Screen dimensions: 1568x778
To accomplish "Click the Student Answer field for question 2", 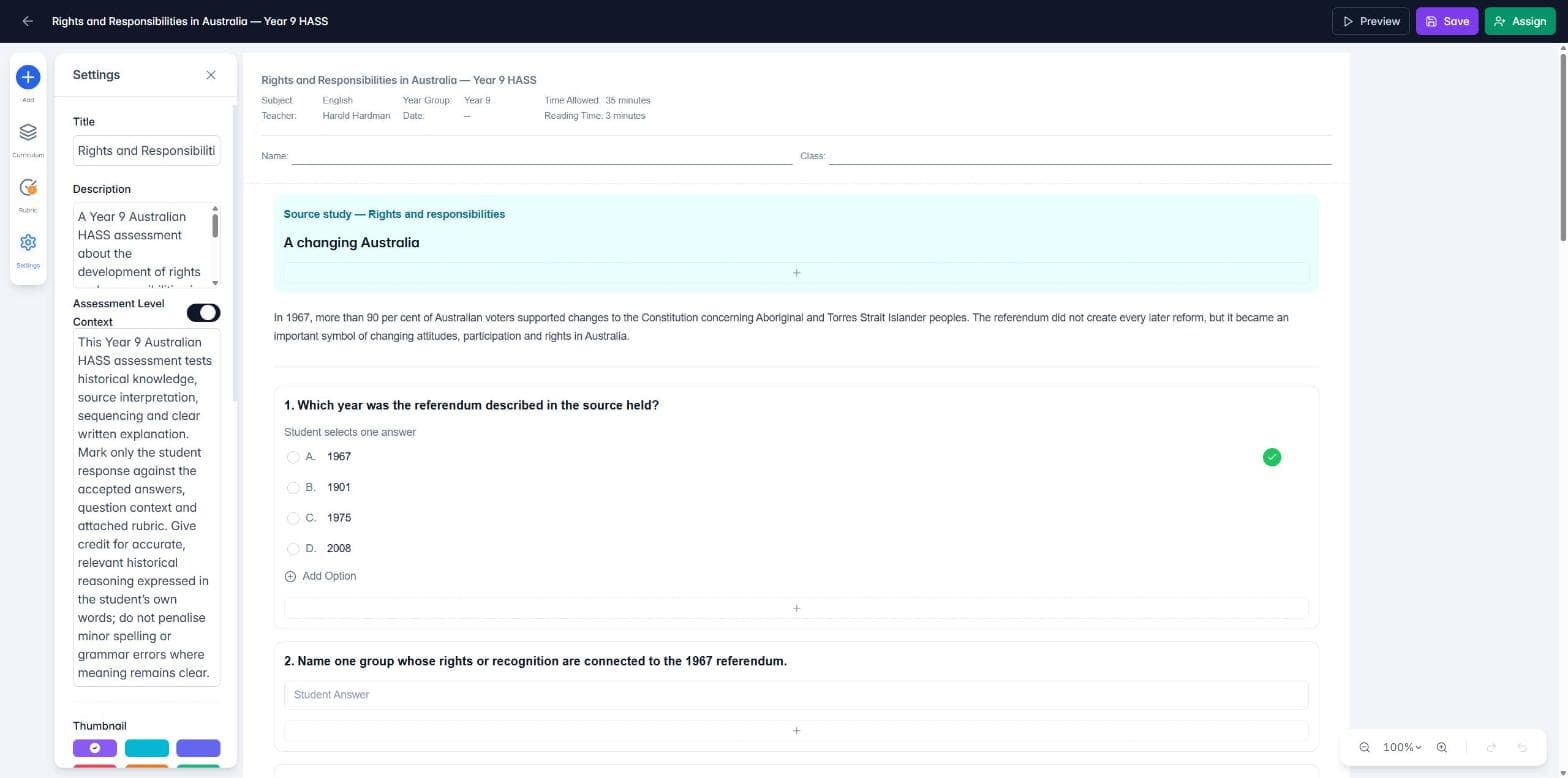I will (x=796, y=695).
